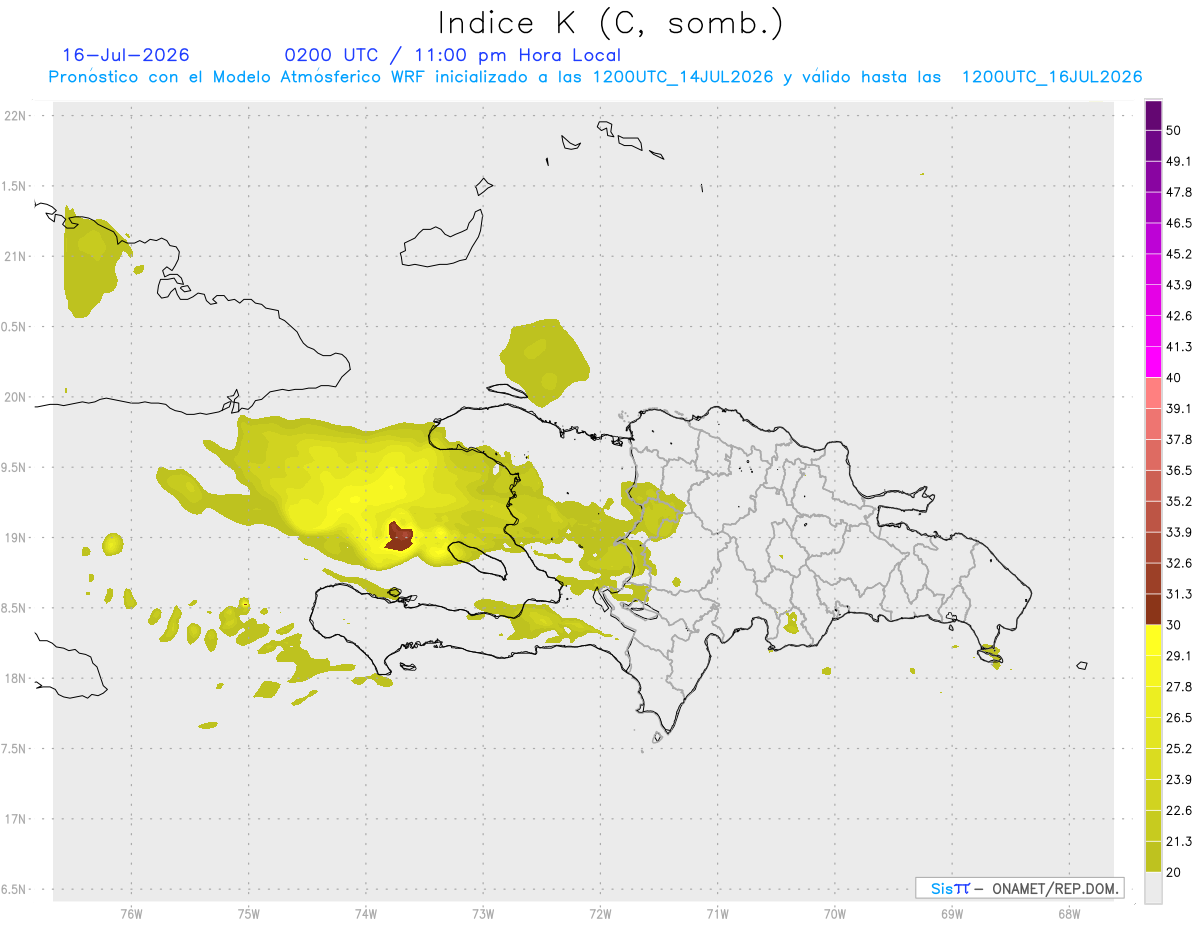Click the longitude axis label "70W"
1200x927 pixels.
835,914
